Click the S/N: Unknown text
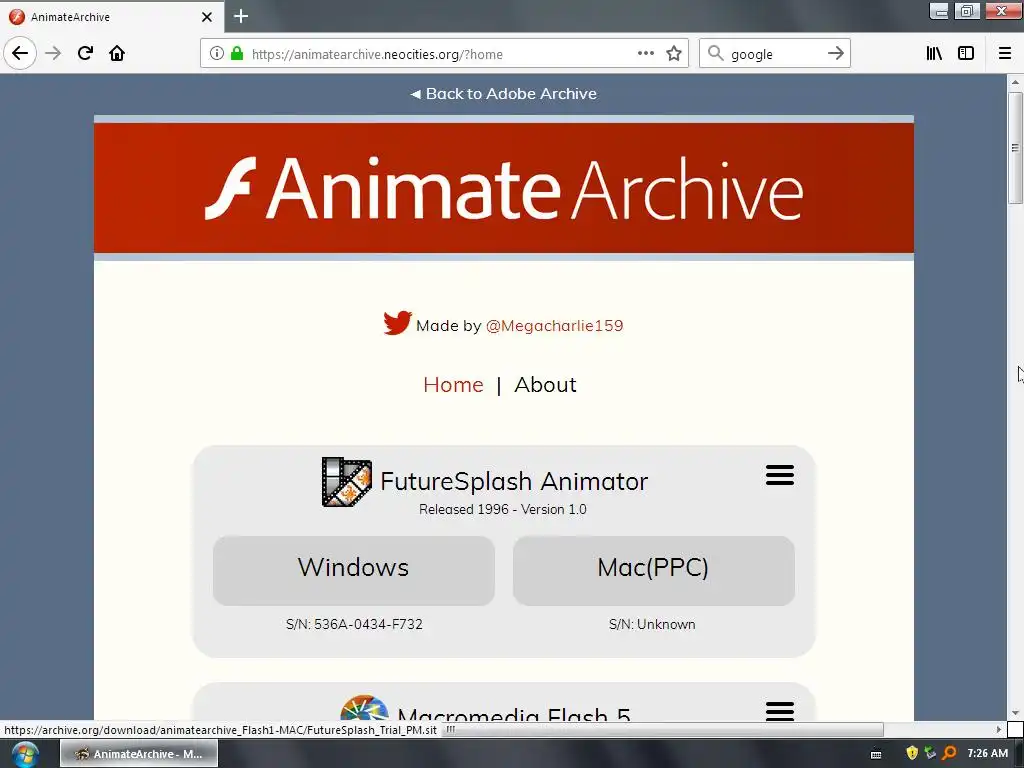Screen dimensions: 1024x768 click(652, 624)
